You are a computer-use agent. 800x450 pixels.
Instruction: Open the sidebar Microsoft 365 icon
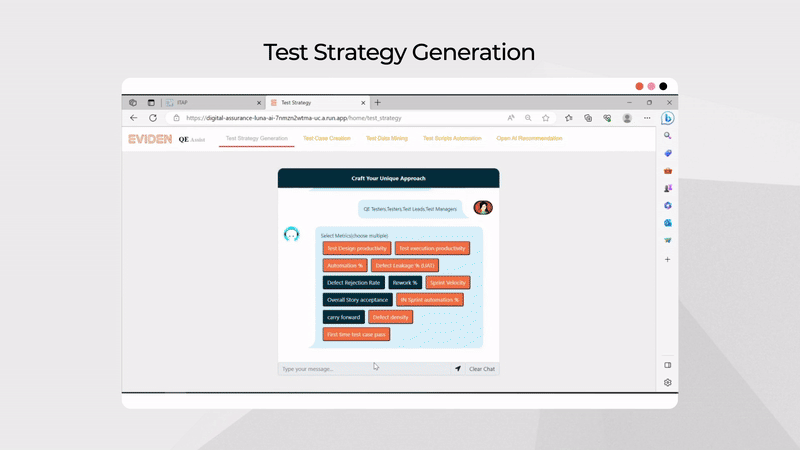(667, 206)
